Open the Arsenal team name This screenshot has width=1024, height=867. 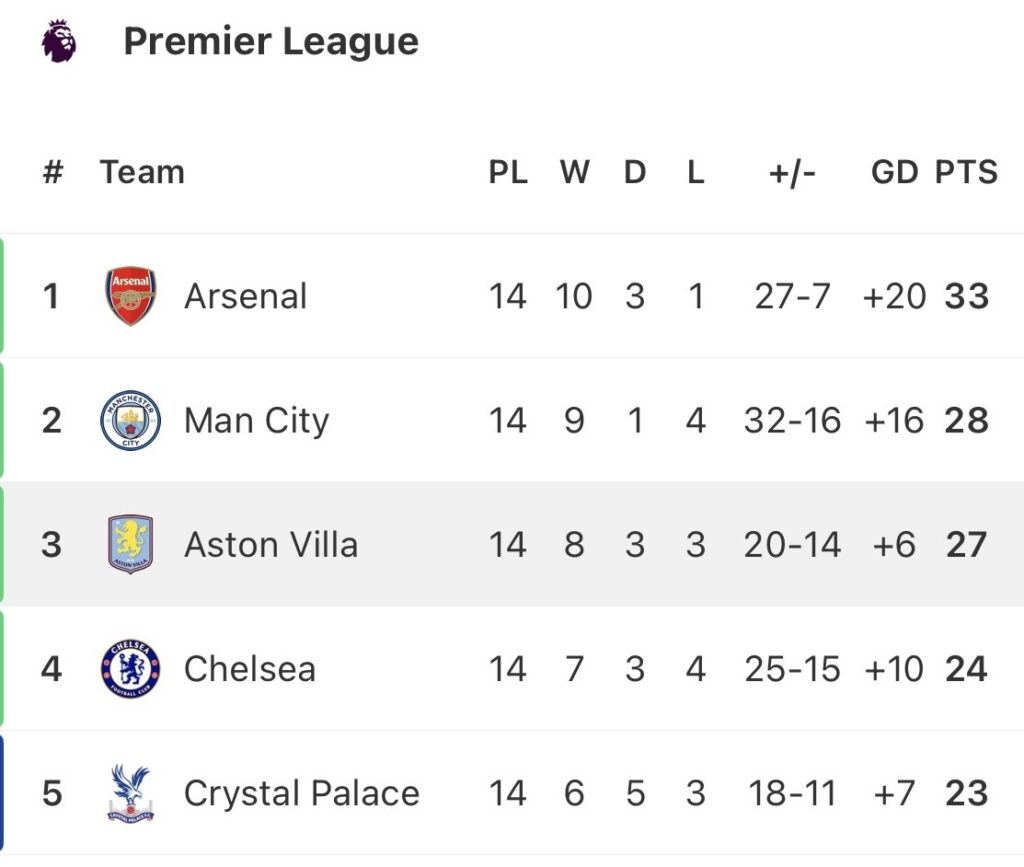point(246,297)
